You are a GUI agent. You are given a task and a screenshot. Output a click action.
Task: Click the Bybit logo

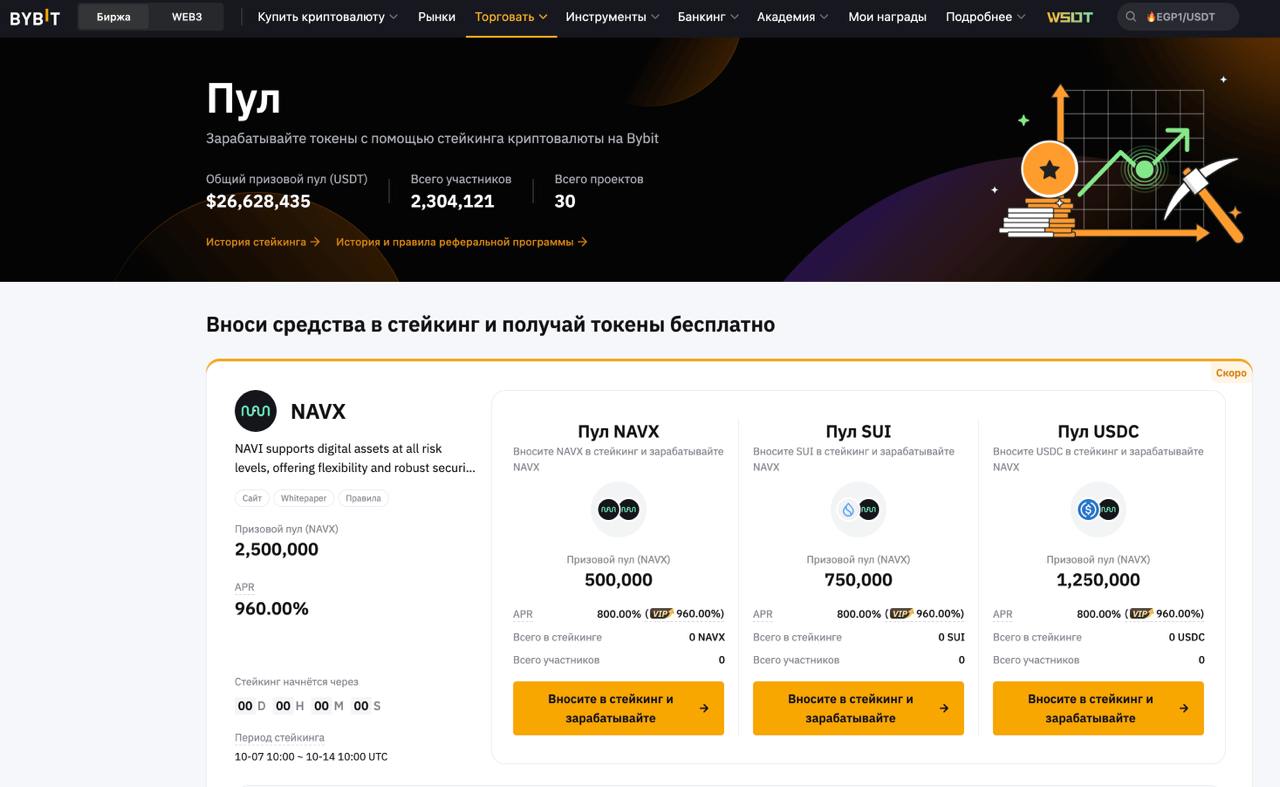coord(35,17)
